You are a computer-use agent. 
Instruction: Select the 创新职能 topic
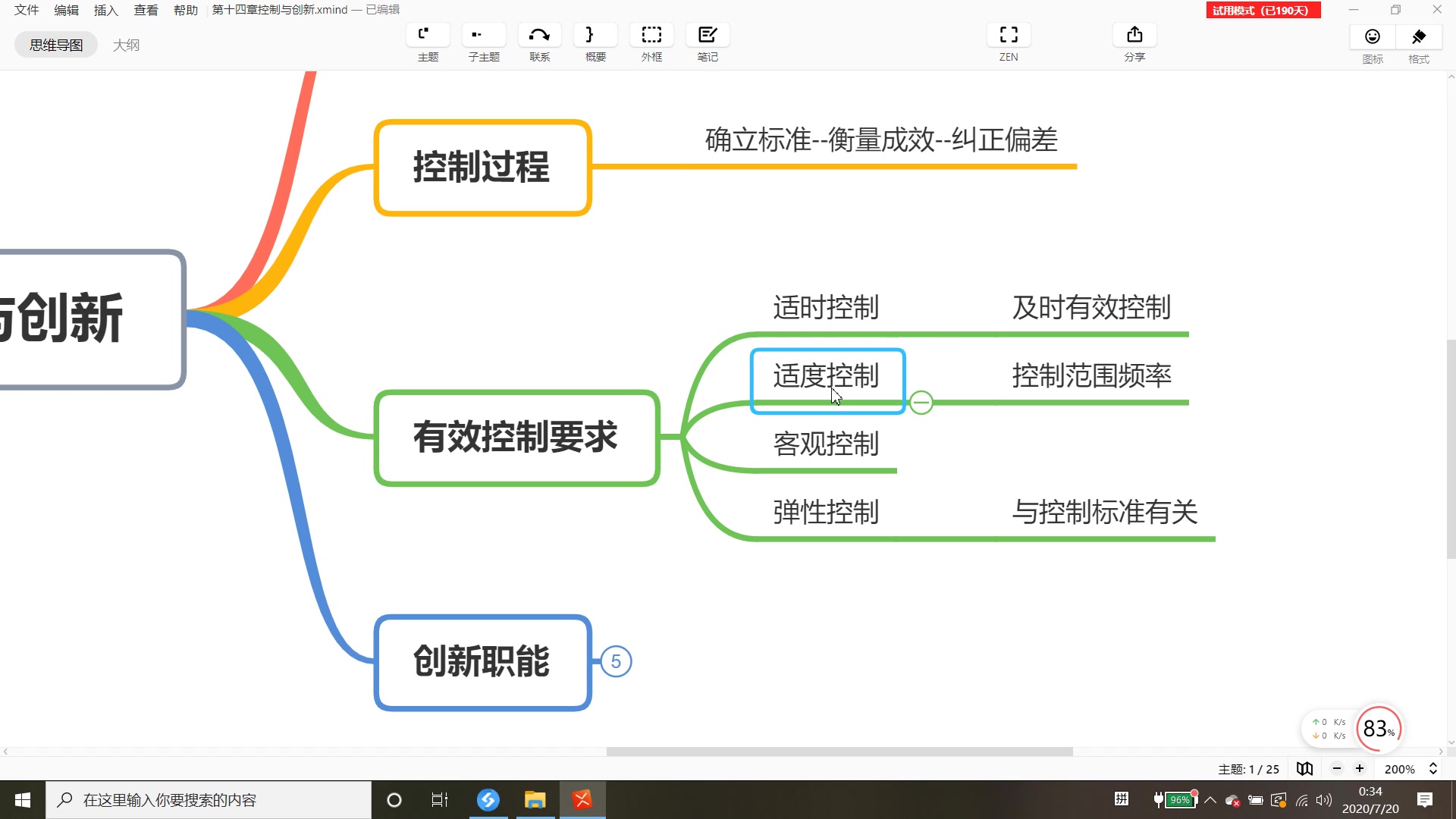[x=482, y=662]
